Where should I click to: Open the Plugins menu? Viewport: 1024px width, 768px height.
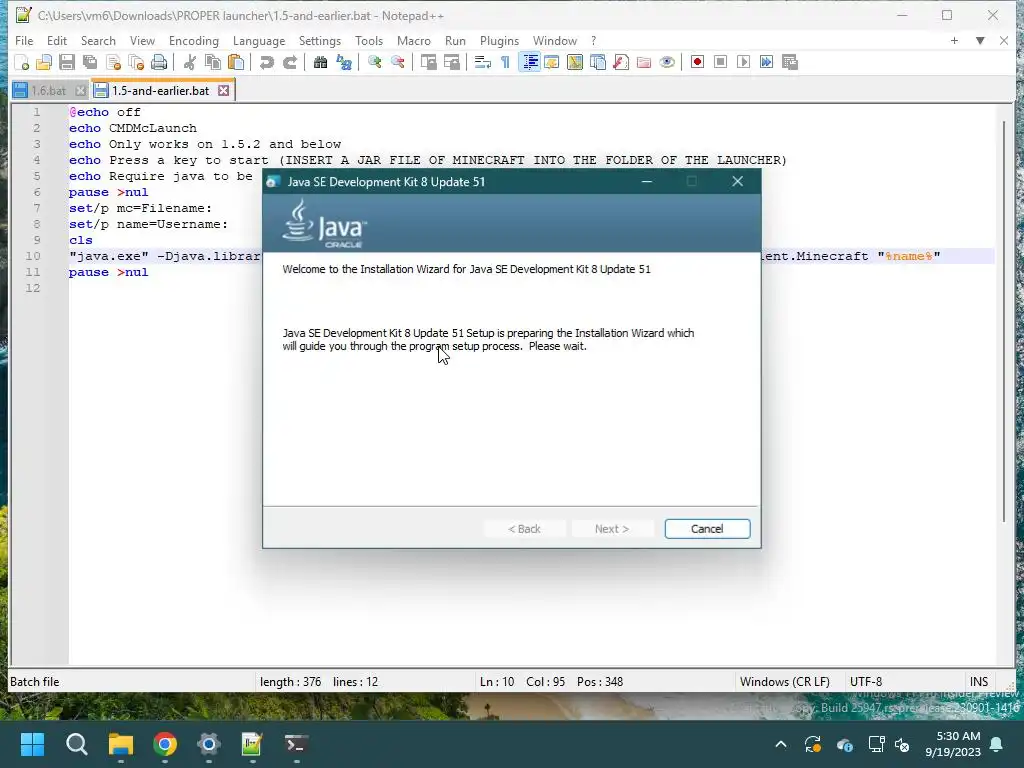tap(499, 40)
